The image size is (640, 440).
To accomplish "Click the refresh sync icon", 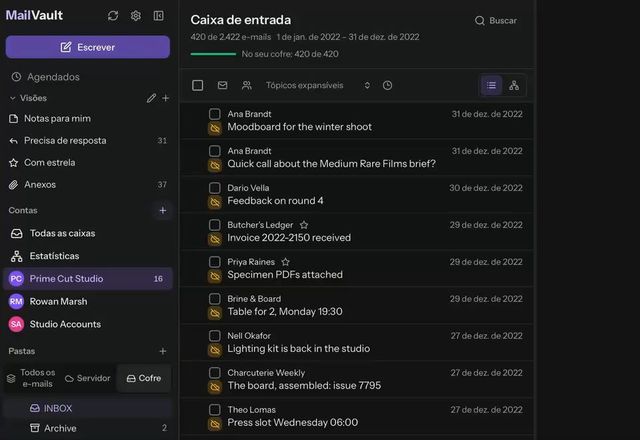I will 113,16.
